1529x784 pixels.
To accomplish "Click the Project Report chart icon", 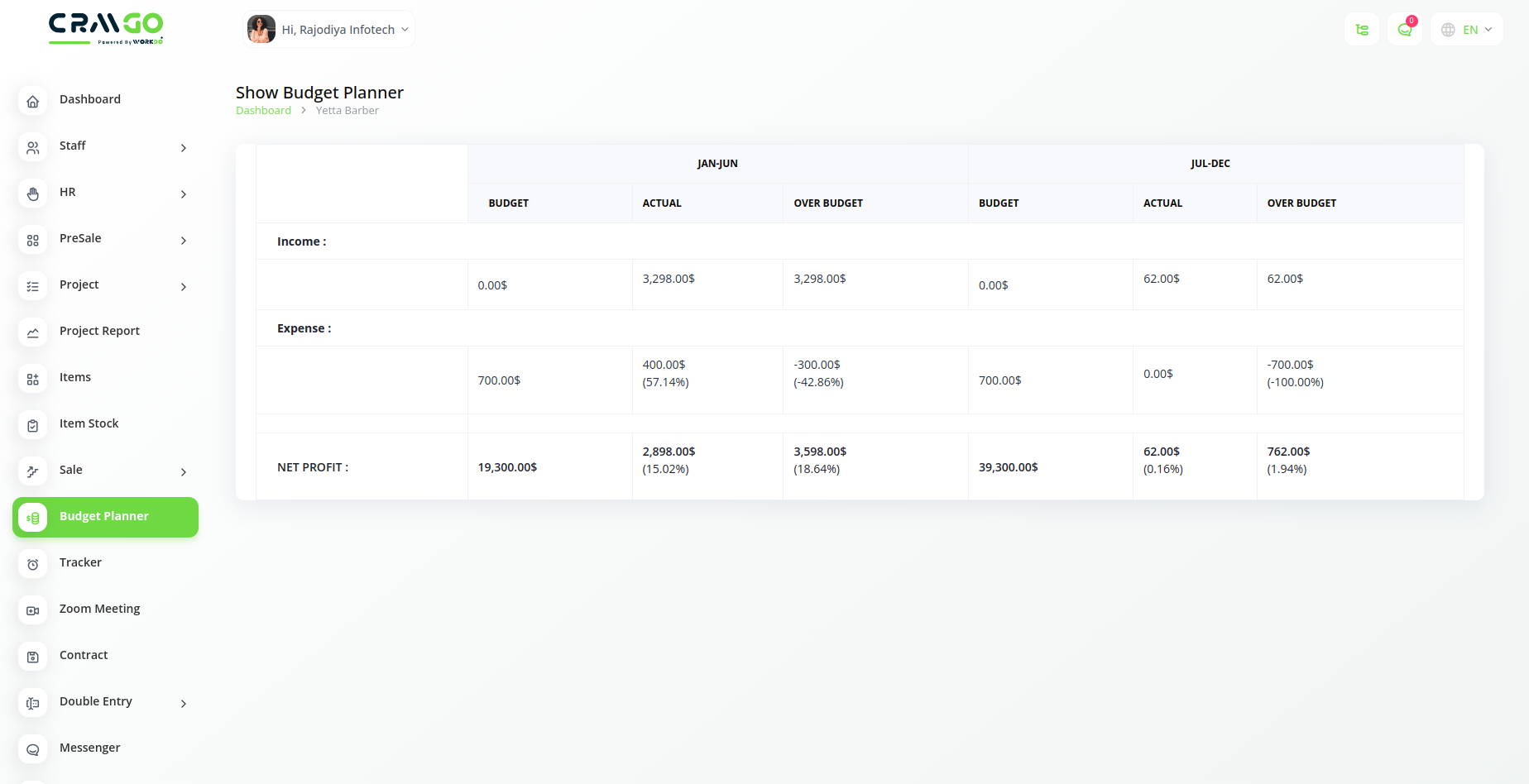I will tap(33, 332).
